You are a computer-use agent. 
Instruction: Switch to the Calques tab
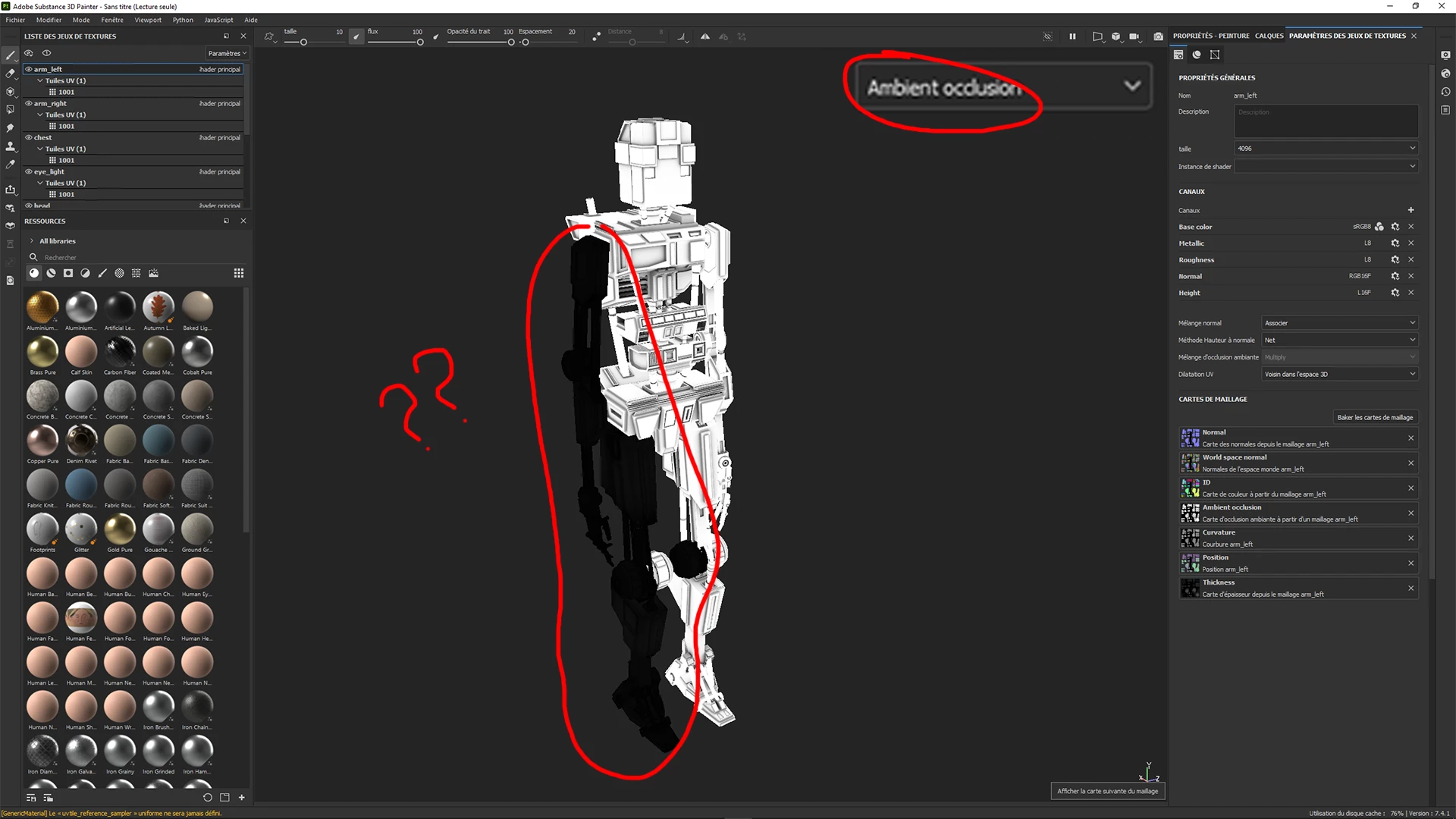(x=1269, y=36)
